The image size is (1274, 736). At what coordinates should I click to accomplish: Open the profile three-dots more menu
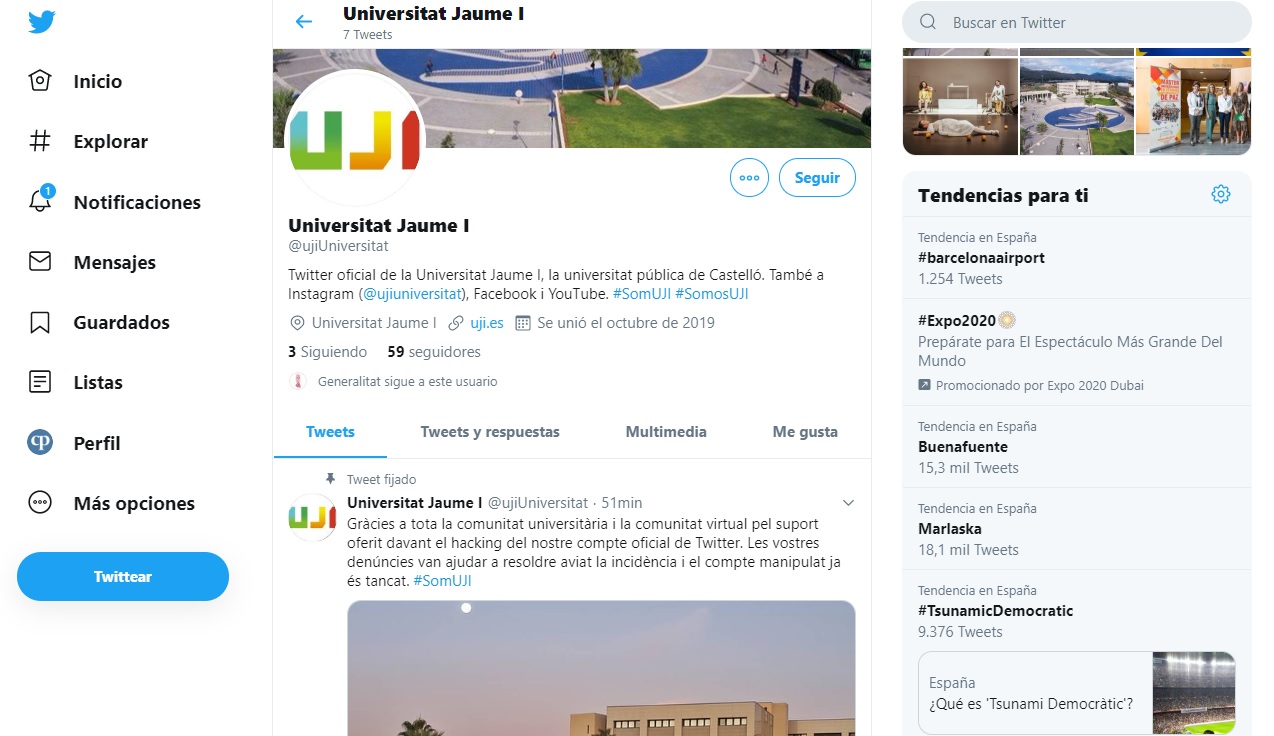coord(749,178)
